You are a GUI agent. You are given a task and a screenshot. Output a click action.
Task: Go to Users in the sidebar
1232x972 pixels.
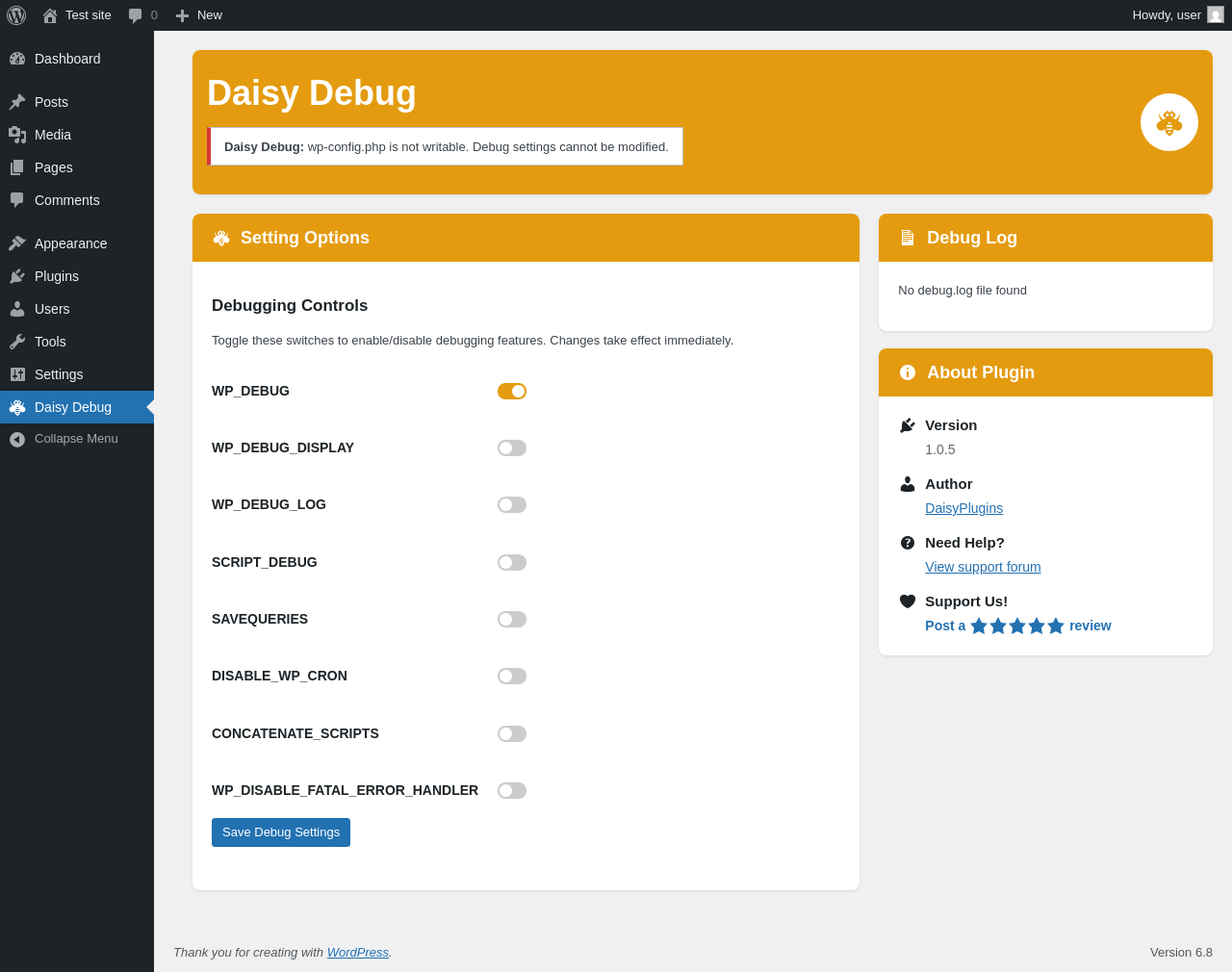77,309
